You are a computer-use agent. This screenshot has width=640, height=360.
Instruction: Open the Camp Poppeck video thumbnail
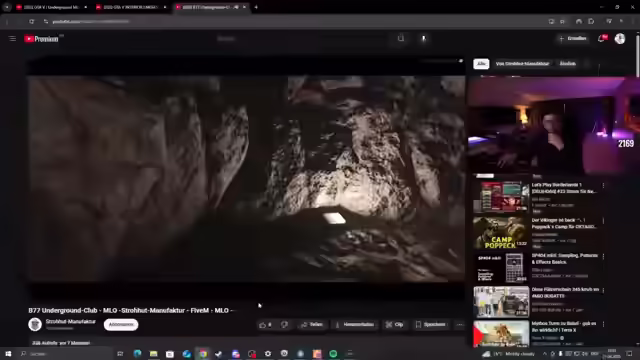[501, 232]
